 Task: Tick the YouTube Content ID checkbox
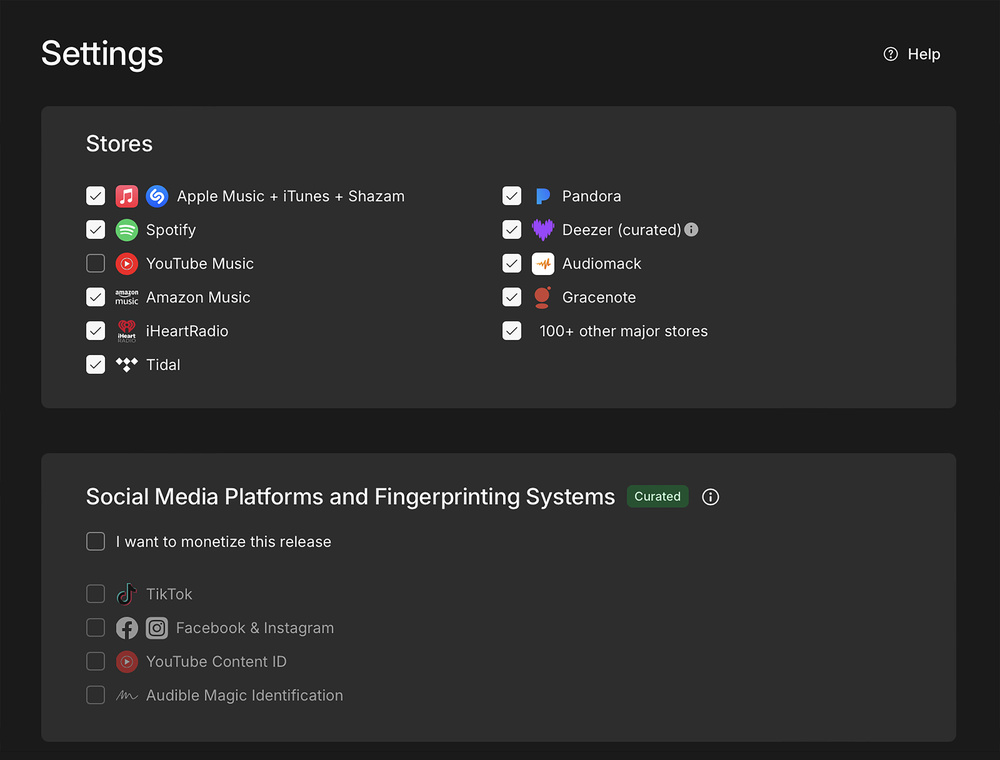point(96,662)
